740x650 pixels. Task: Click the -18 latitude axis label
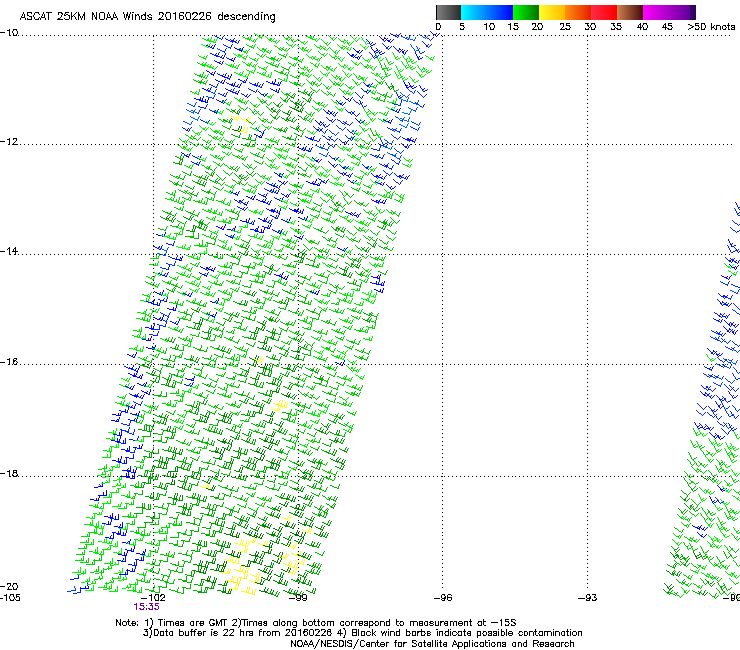[x=9, y=473]
